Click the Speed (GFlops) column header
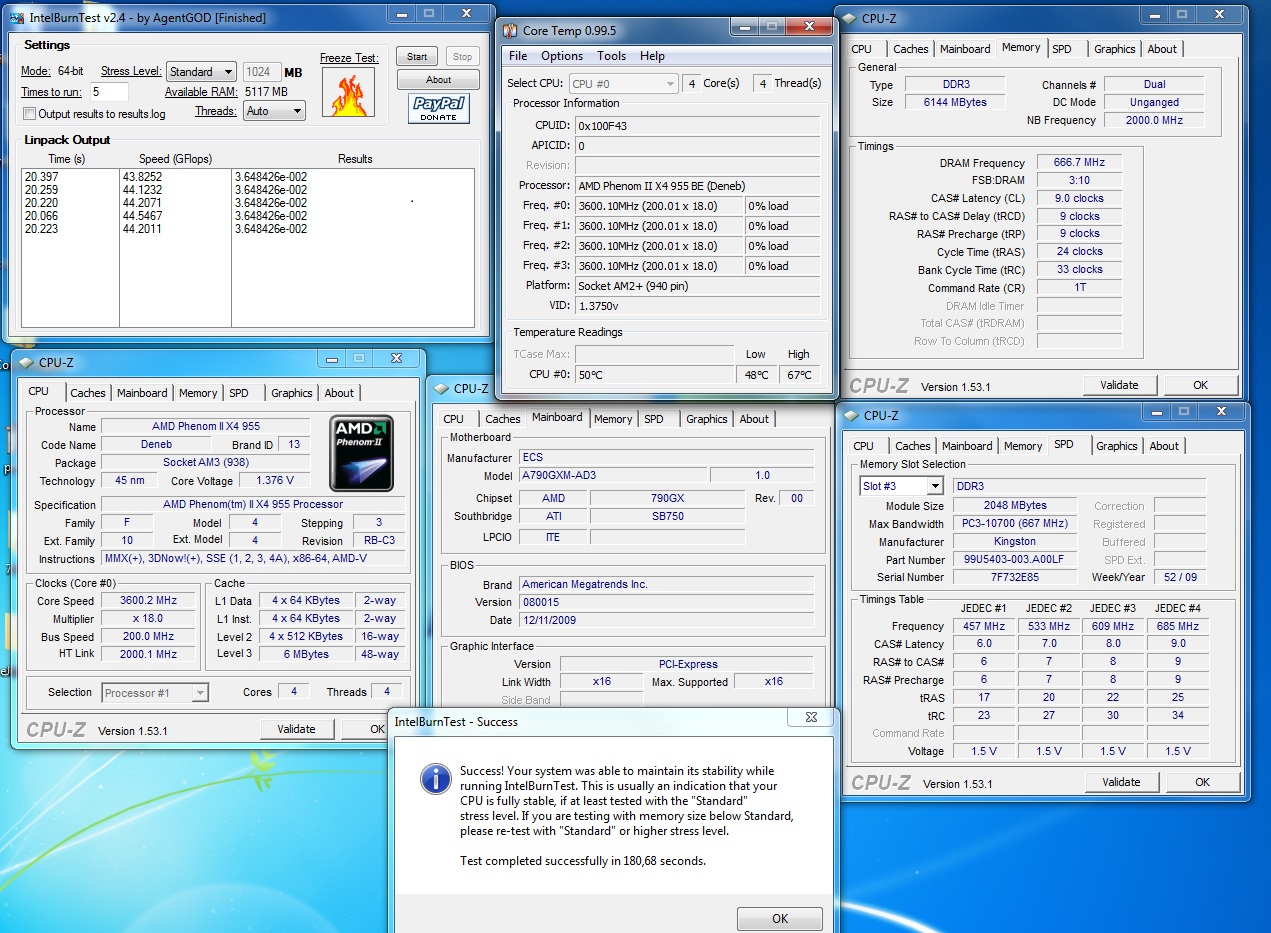This screenshot has height=933, width=1271. tap(175, 159)
